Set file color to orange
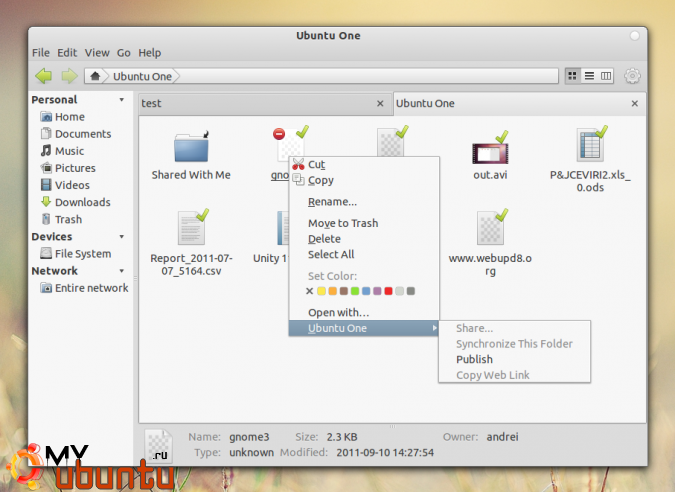 tap(332, 291)
